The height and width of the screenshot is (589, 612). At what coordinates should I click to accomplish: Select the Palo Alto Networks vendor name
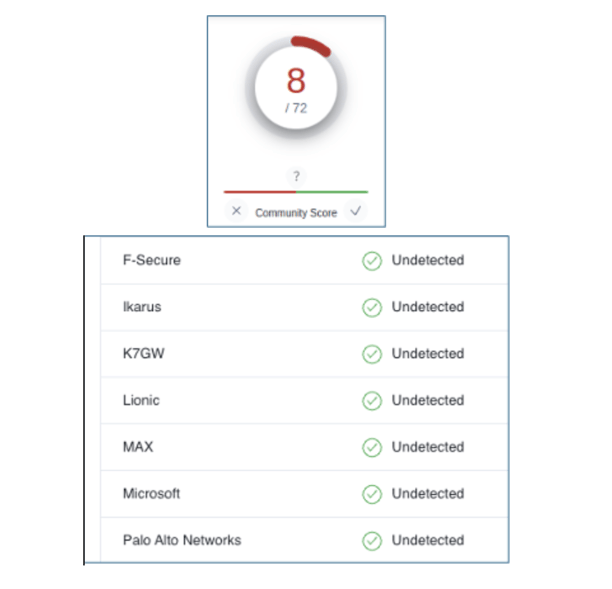coord(182,540)
